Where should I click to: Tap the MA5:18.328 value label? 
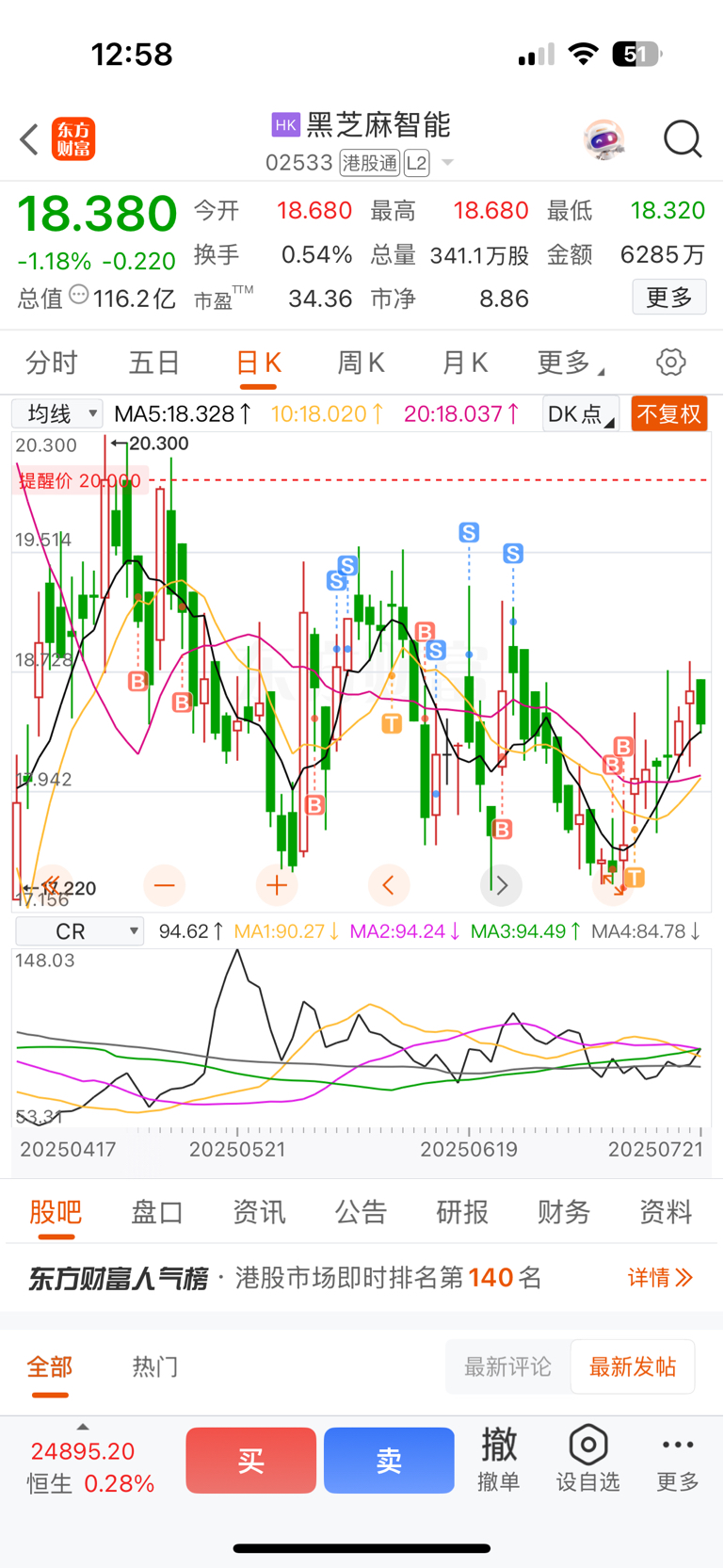point(184,413)
